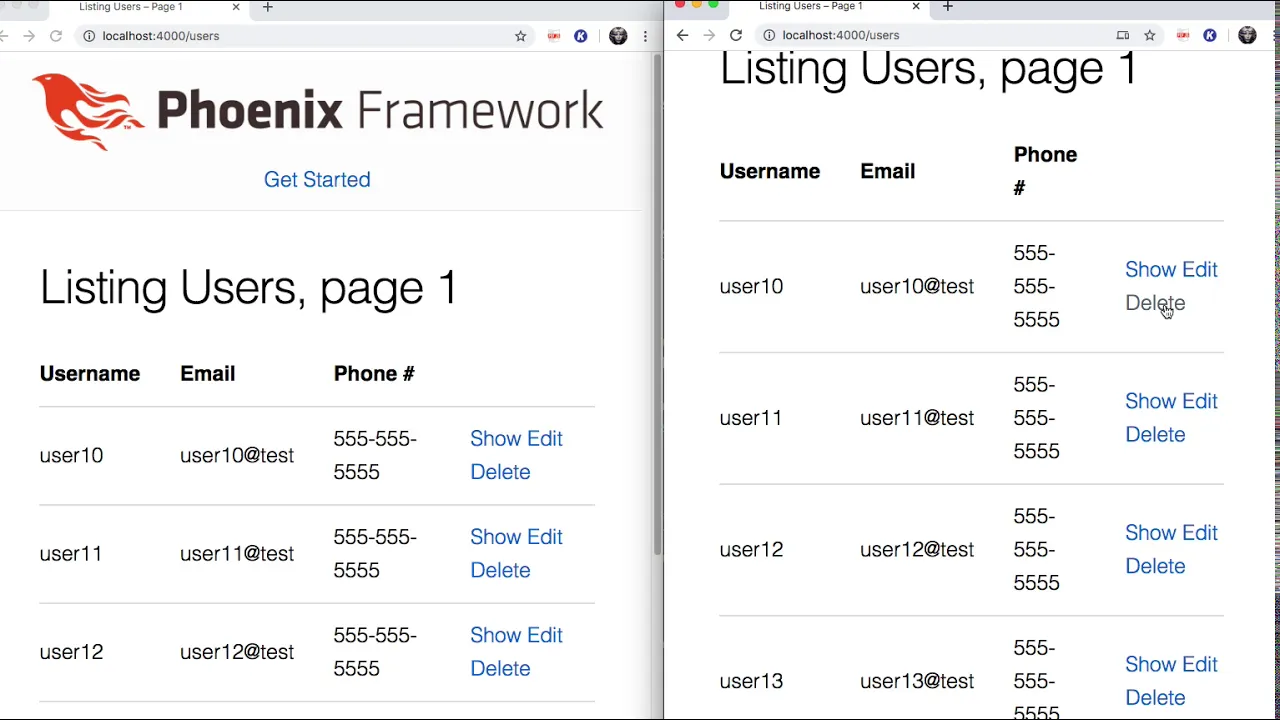Show user12 in the left window
The image size is (1280, 720).
pos(495,635)
